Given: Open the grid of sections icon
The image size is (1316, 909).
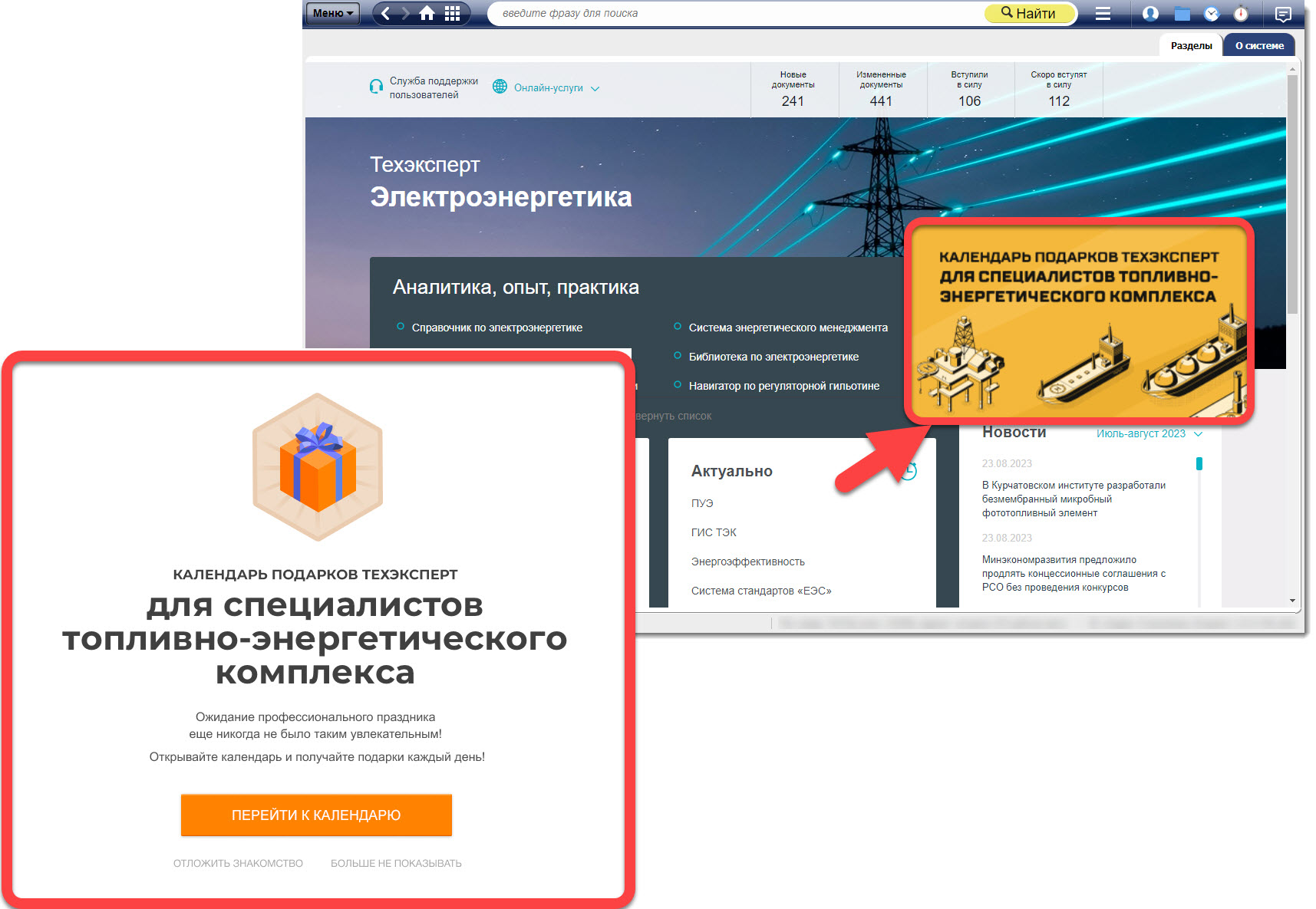Looking at the screenshot, I should pos(452,13).
